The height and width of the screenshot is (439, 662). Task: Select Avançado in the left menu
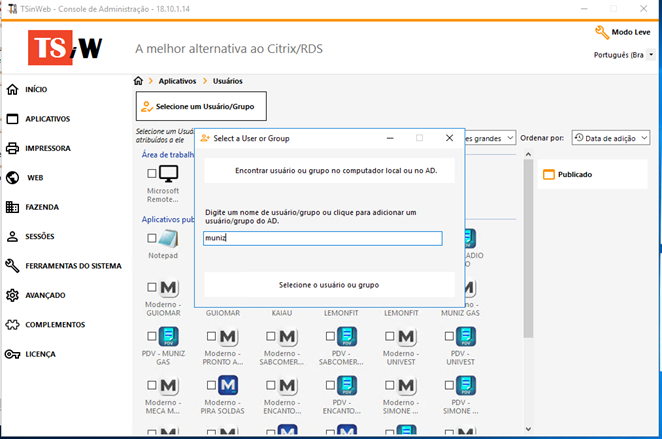pyautogui.click(x=46, y=296)
